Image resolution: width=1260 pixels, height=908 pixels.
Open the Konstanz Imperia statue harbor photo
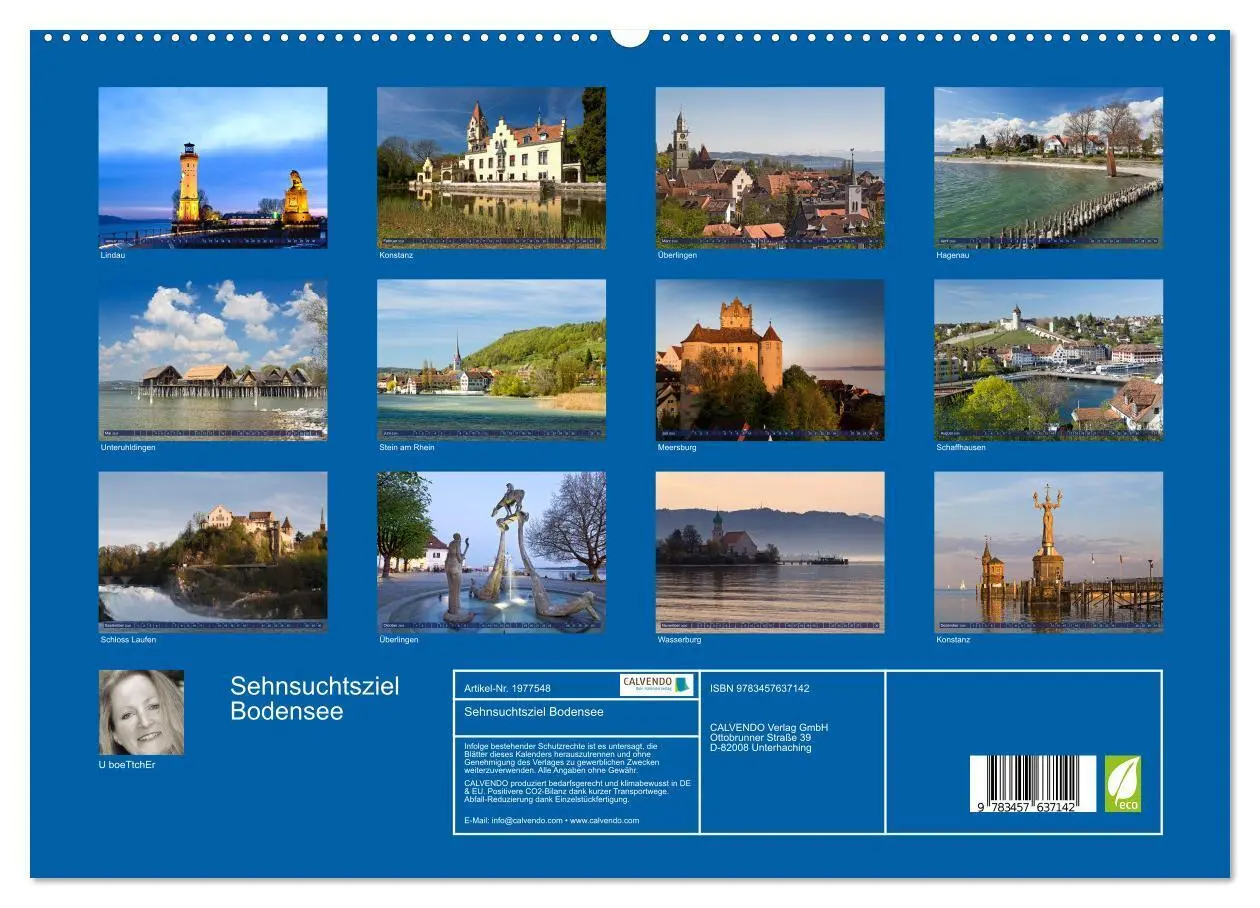[1049, 552]
